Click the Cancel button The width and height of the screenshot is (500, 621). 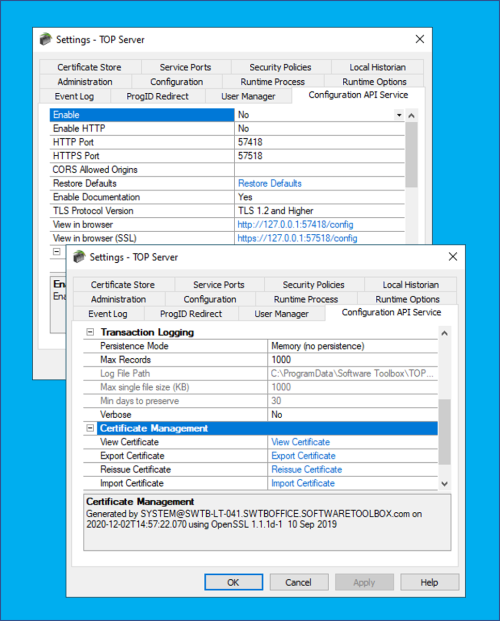pyautogui.click(x=299, y=582)
